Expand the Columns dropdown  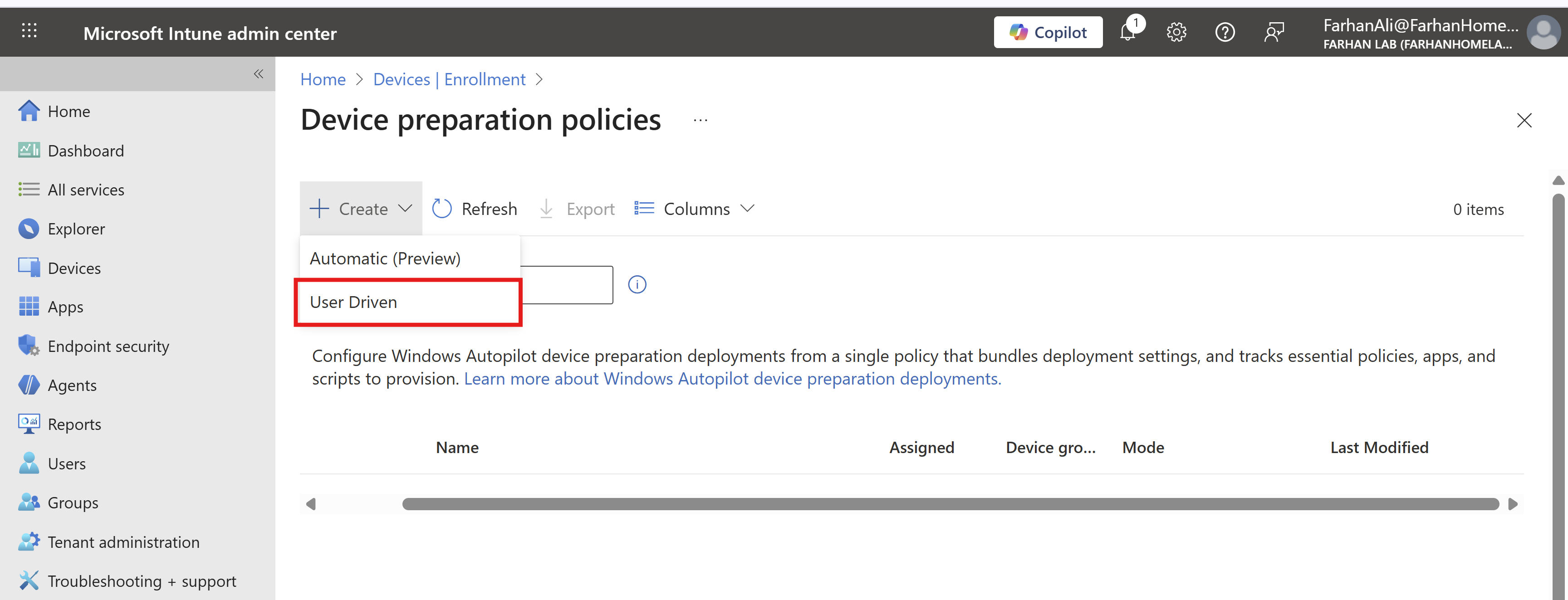(x=695, y=209)
